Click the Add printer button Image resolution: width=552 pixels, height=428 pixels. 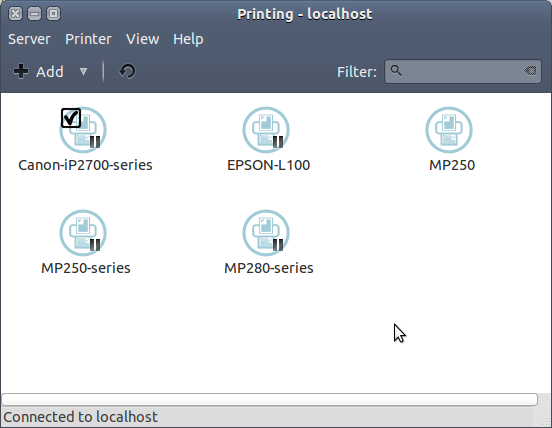pos(39,71)
